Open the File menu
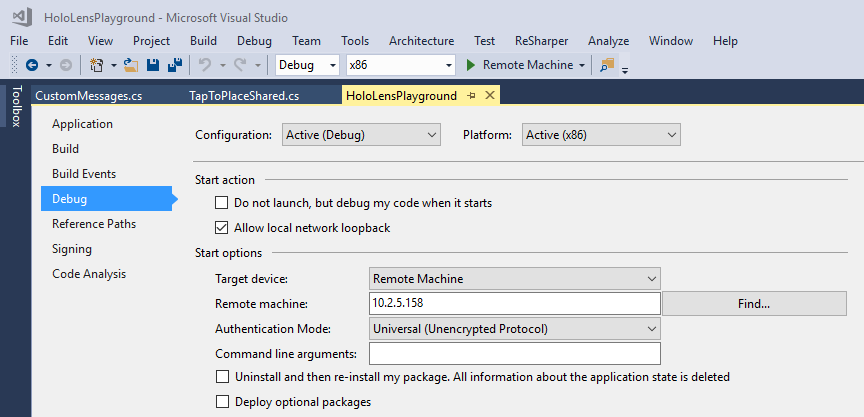The image size is (864, 417). tap(19, 41)
